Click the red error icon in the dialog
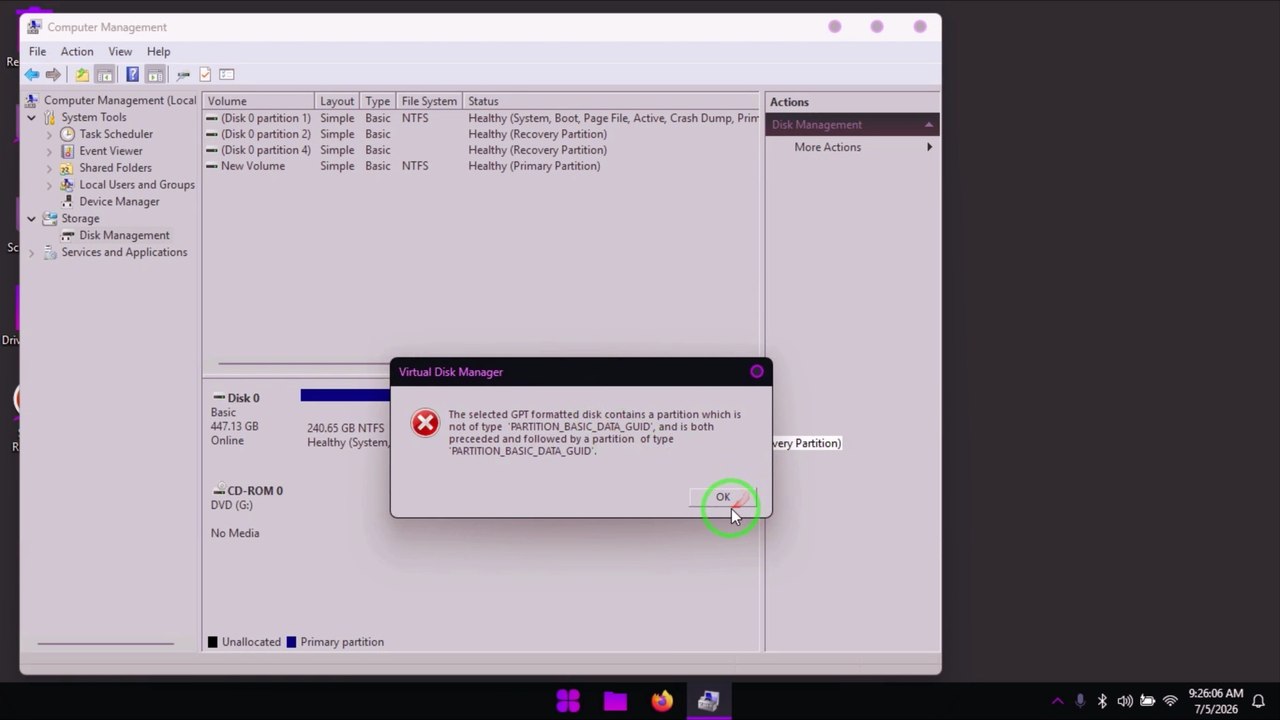The width and height of the screenshot is (1280, 720). click(425, 423)
